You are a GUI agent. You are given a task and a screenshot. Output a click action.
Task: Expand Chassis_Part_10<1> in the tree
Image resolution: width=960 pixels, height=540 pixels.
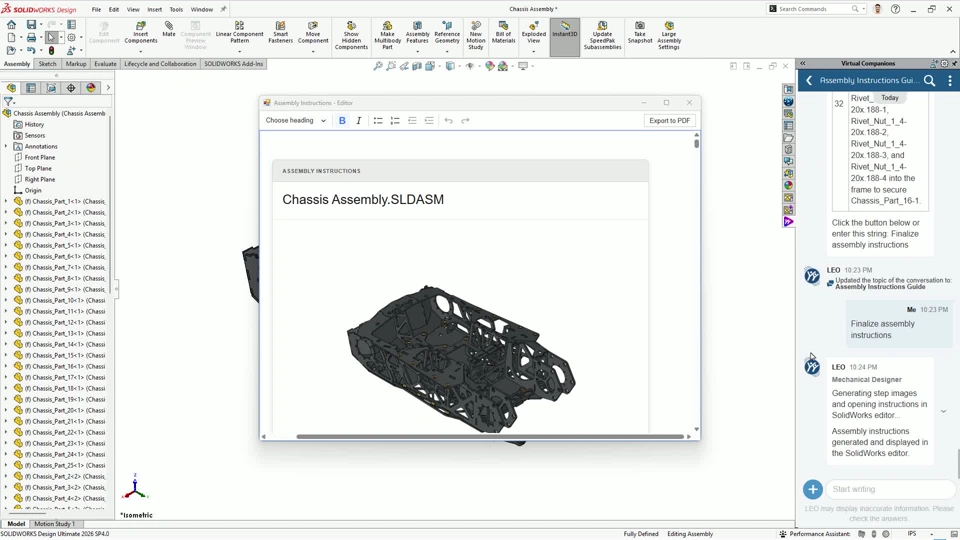click(6, 301)
